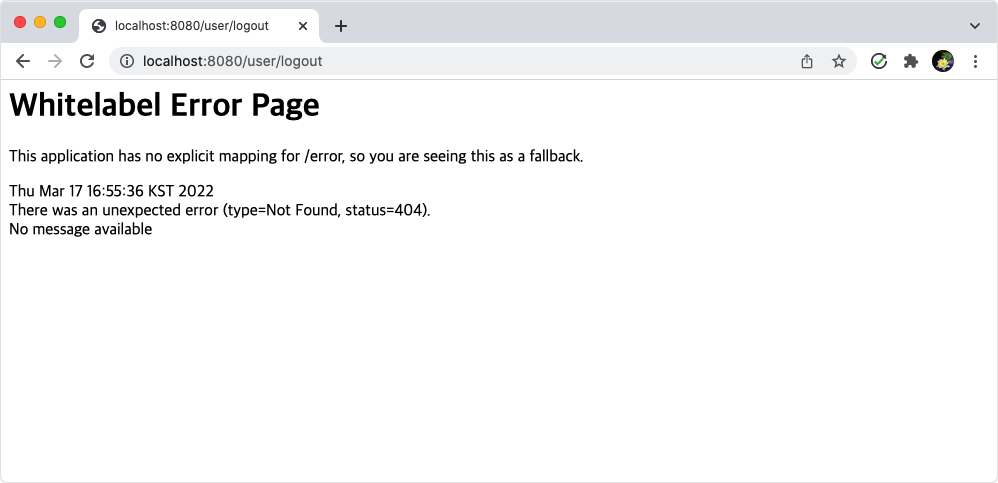Minimize the window with the yellow button

point(40,22)
